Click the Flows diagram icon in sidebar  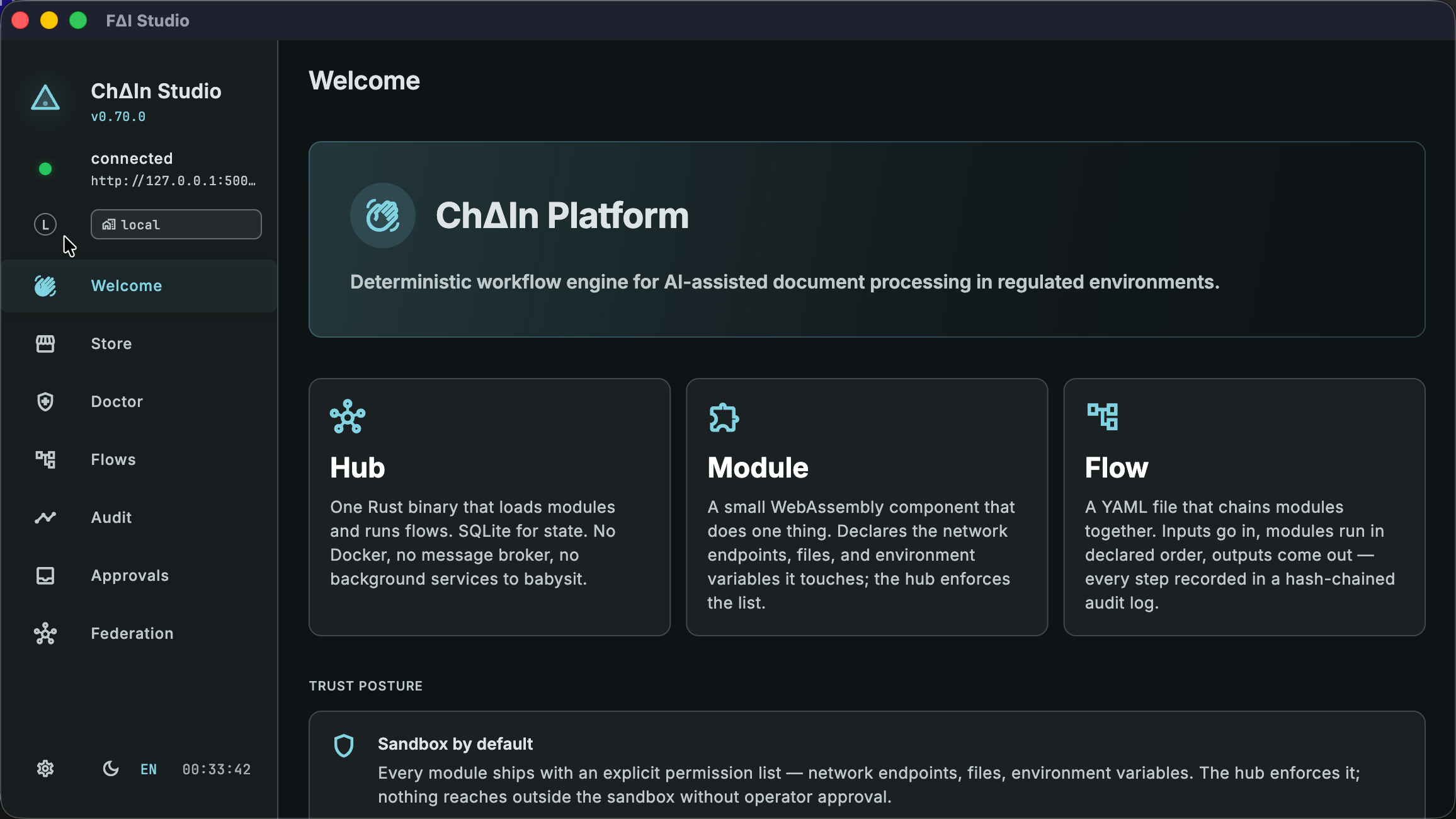pyautogui.click(x=45, y=460)
